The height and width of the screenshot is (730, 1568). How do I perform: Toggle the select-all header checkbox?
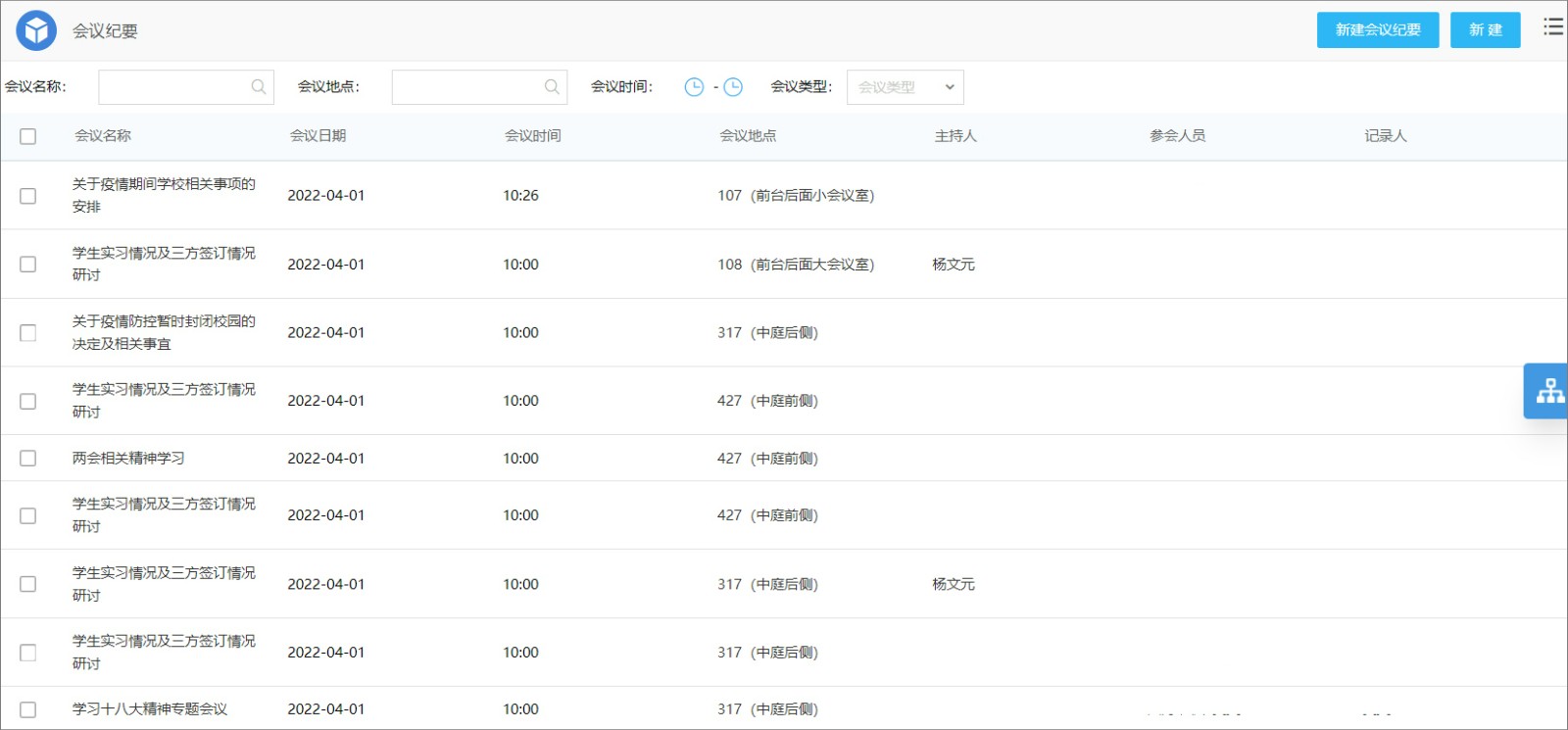click(28, 136)
